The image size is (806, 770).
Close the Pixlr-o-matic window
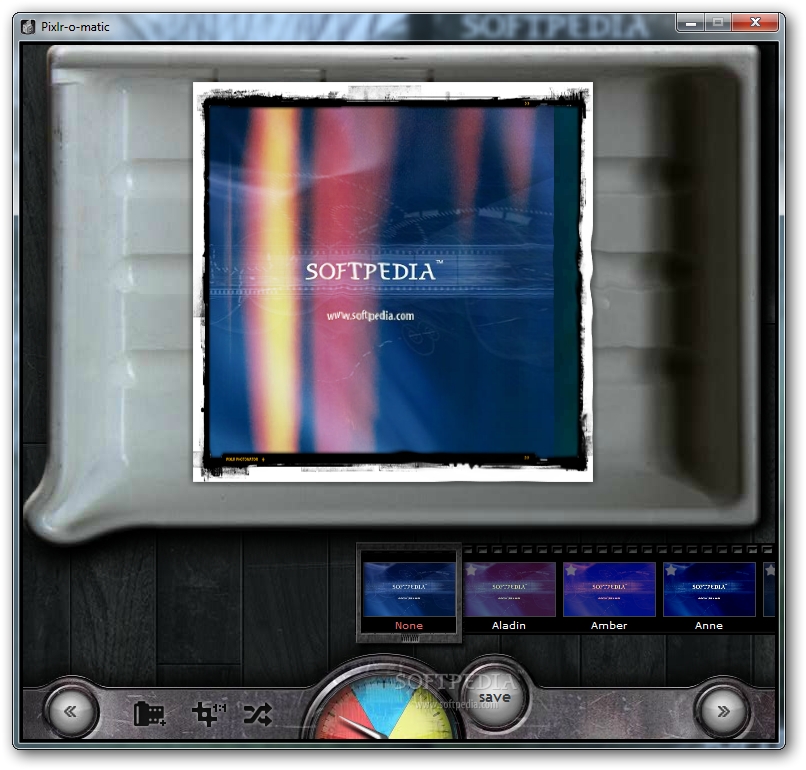tap(755, 23)
